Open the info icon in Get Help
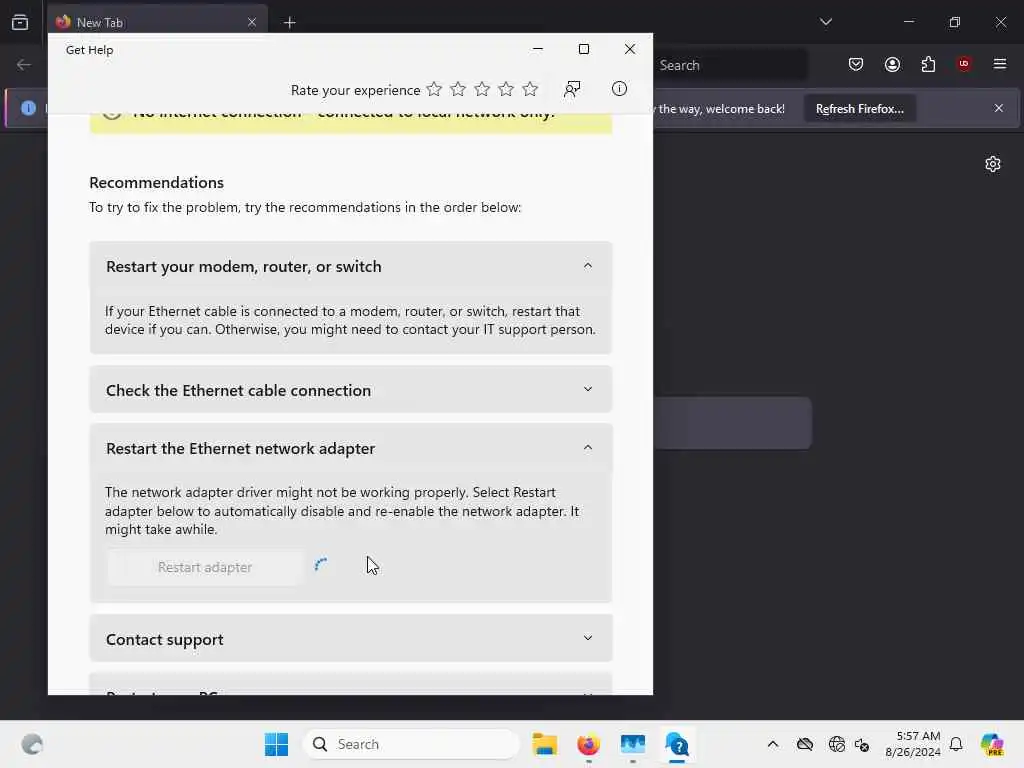 (619, 89)
